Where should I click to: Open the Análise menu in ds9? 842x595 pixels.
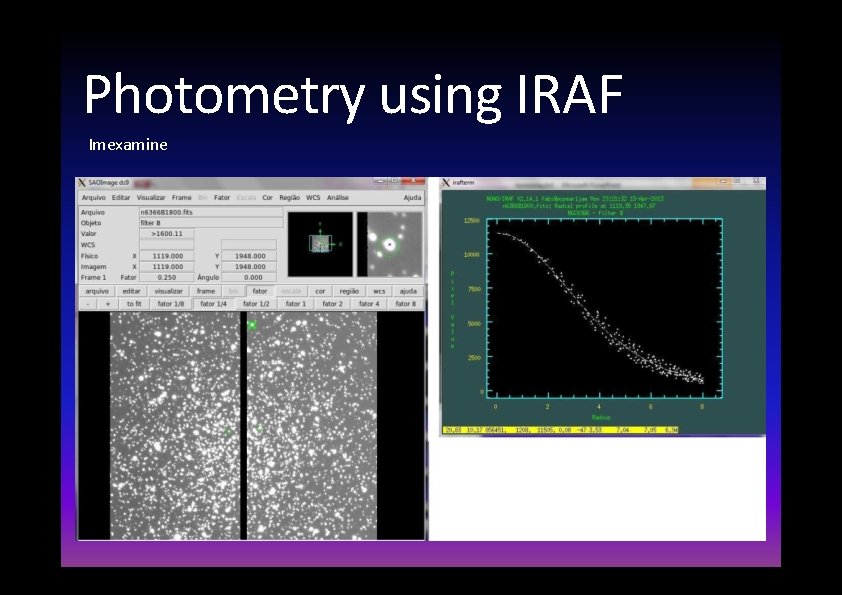(338, 198)
